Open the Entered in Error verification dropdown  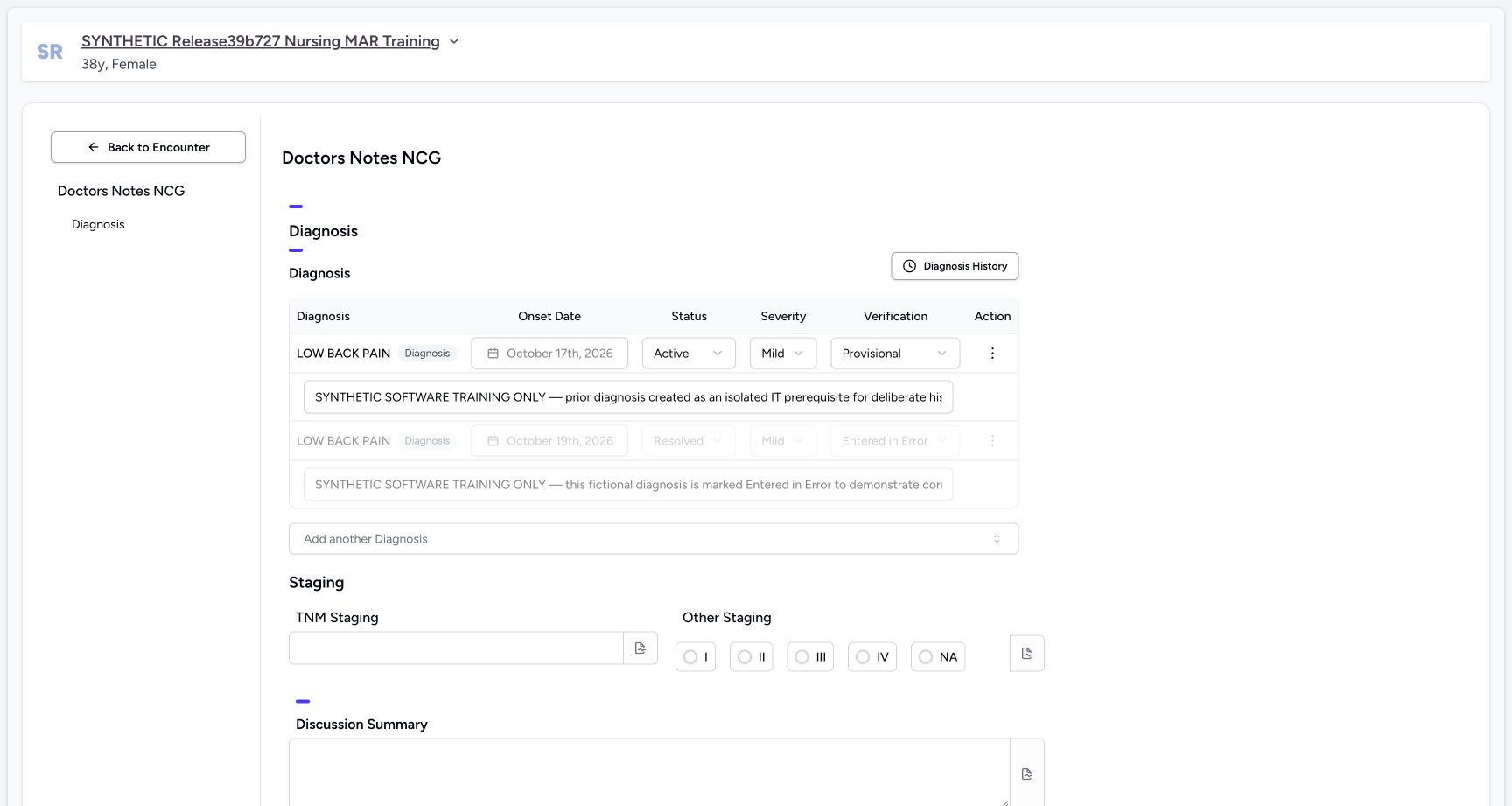tap(895, 441)
